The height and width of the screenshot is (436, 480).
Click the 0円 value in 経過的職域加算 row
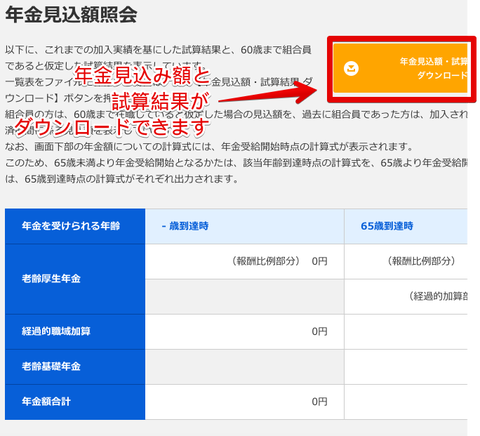[x=319, y=332]
